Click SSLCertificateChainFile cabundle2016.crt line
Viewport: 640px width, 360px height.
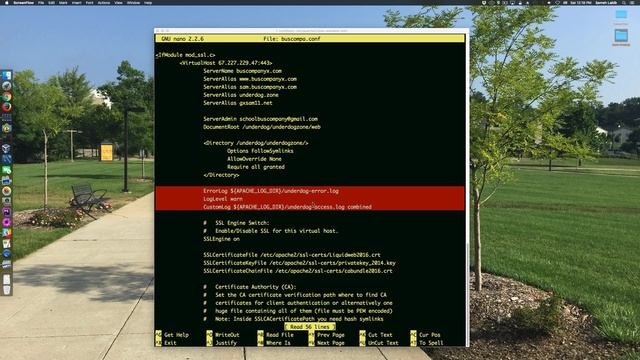click(x=298, y=271)
